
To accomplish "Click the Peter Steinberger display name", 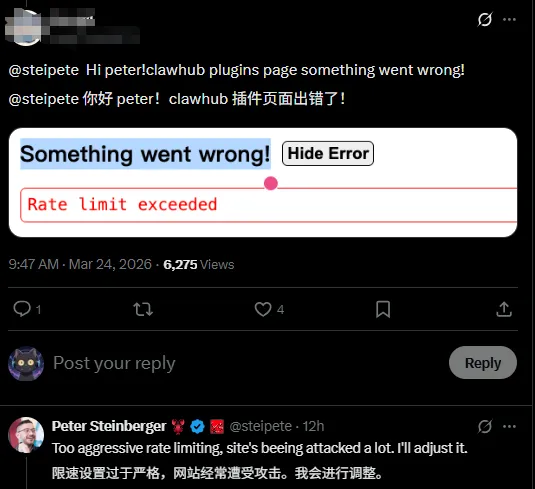I will coord(109,426).
